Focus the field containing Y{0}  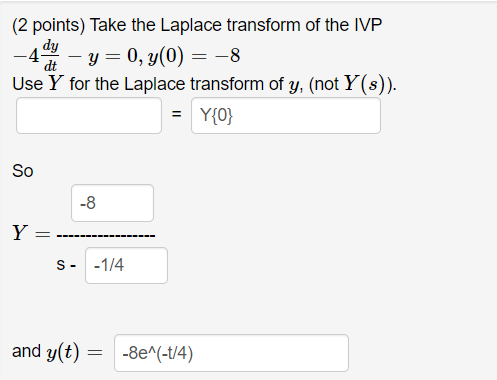[x=286, y=115]
